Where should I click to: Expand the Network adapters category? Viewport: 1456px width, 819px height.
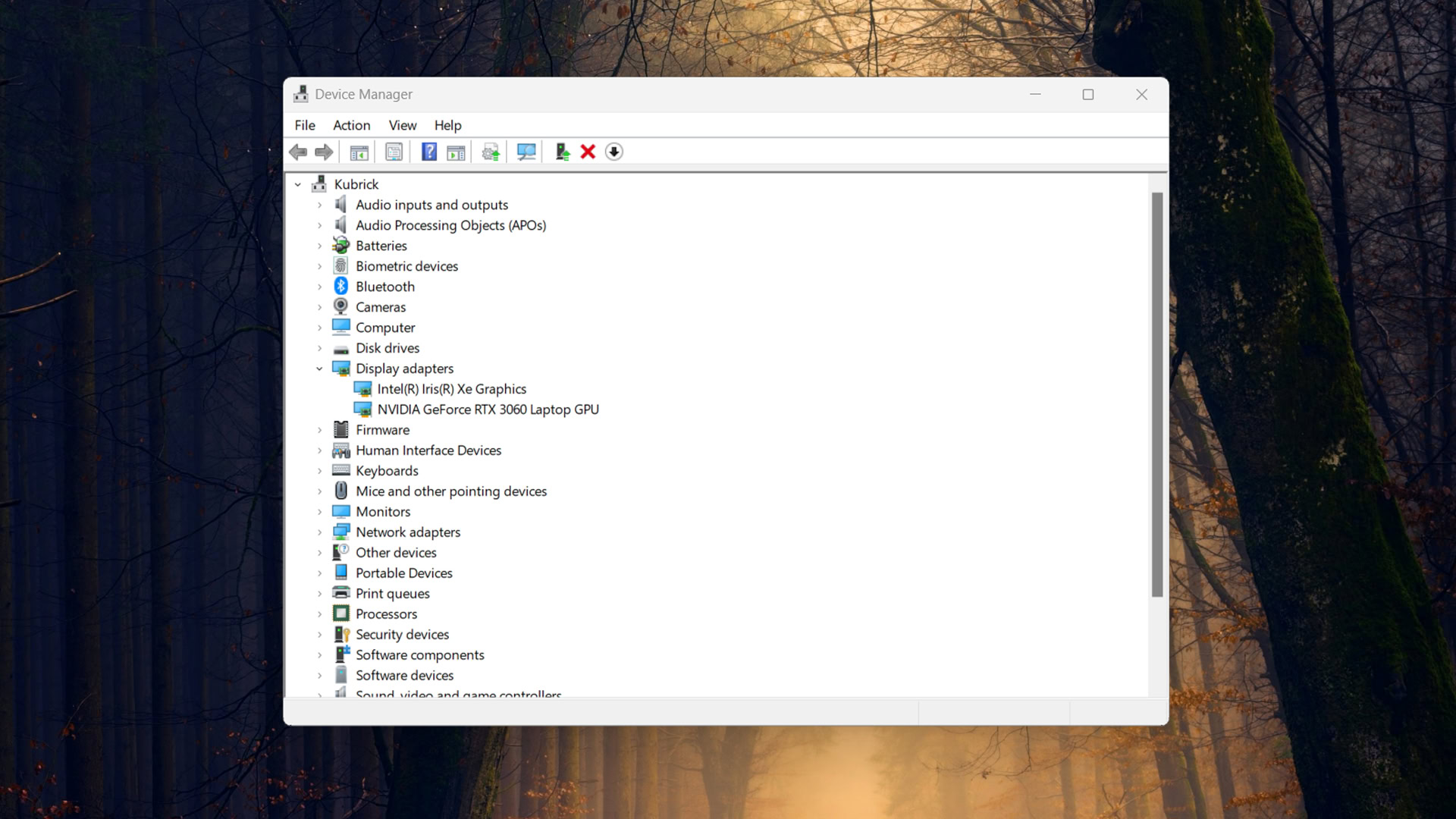[x=319, y=532]
